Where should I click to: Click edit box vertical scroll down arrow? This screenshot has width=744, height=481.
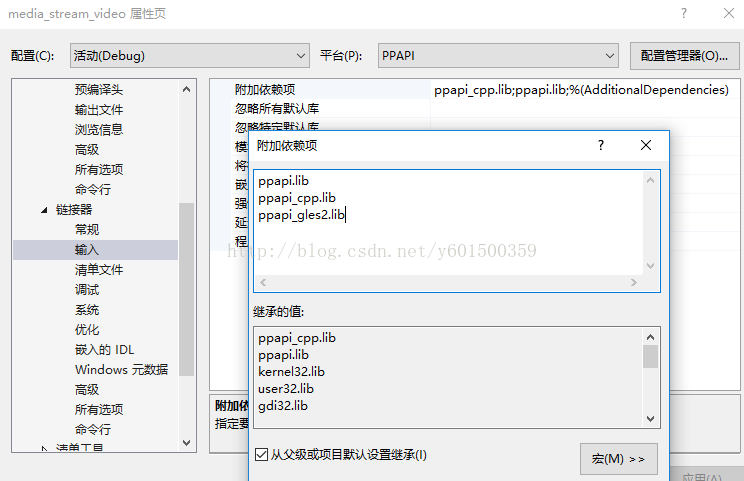tap(651, 266)
